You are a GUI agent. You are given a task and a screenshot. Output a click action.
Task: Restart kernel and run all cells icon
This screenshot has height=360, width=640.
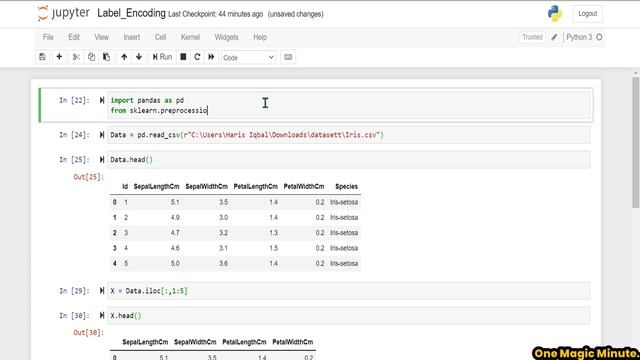[x=211, y=57]
